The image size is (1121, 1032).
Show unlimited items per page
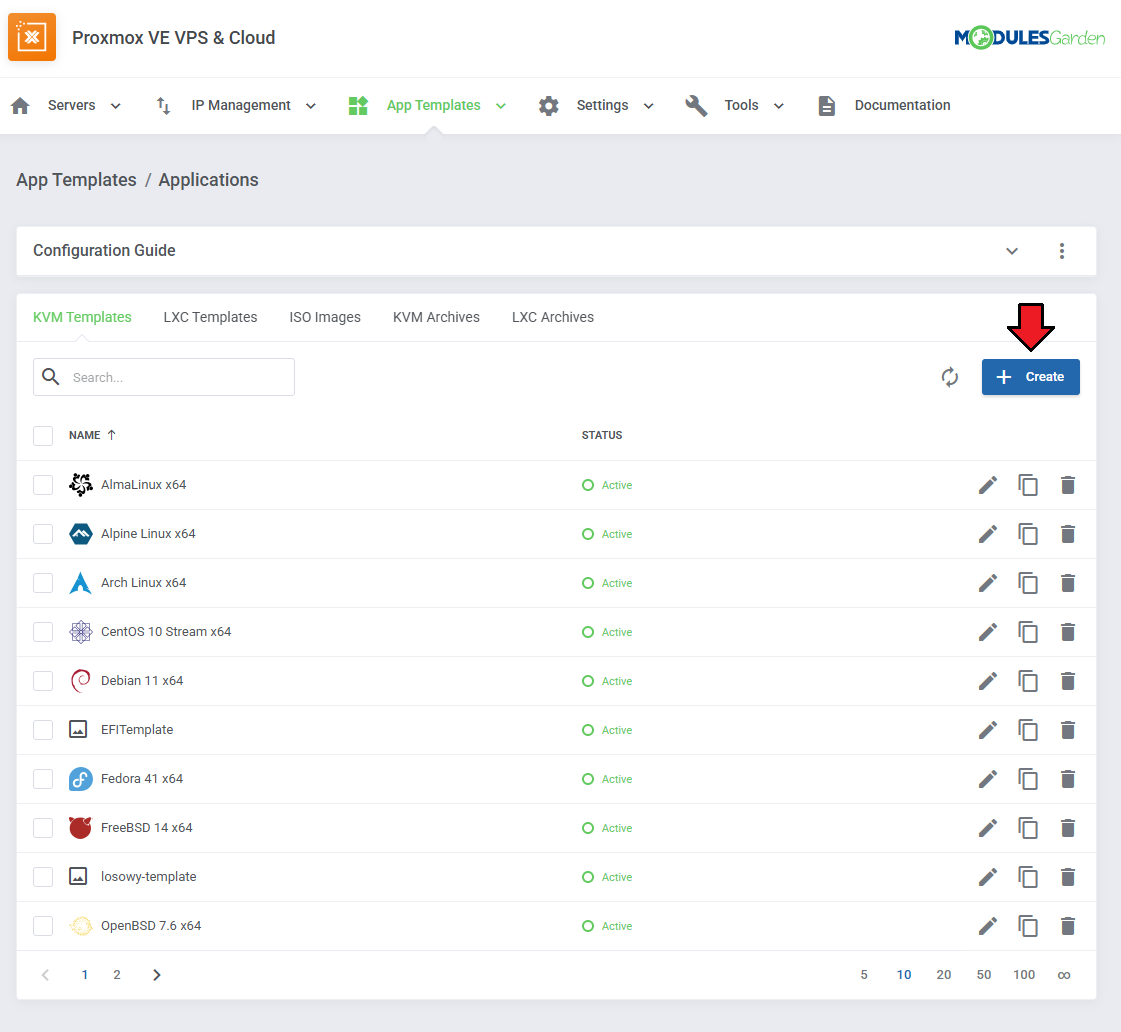(1064, 975)
